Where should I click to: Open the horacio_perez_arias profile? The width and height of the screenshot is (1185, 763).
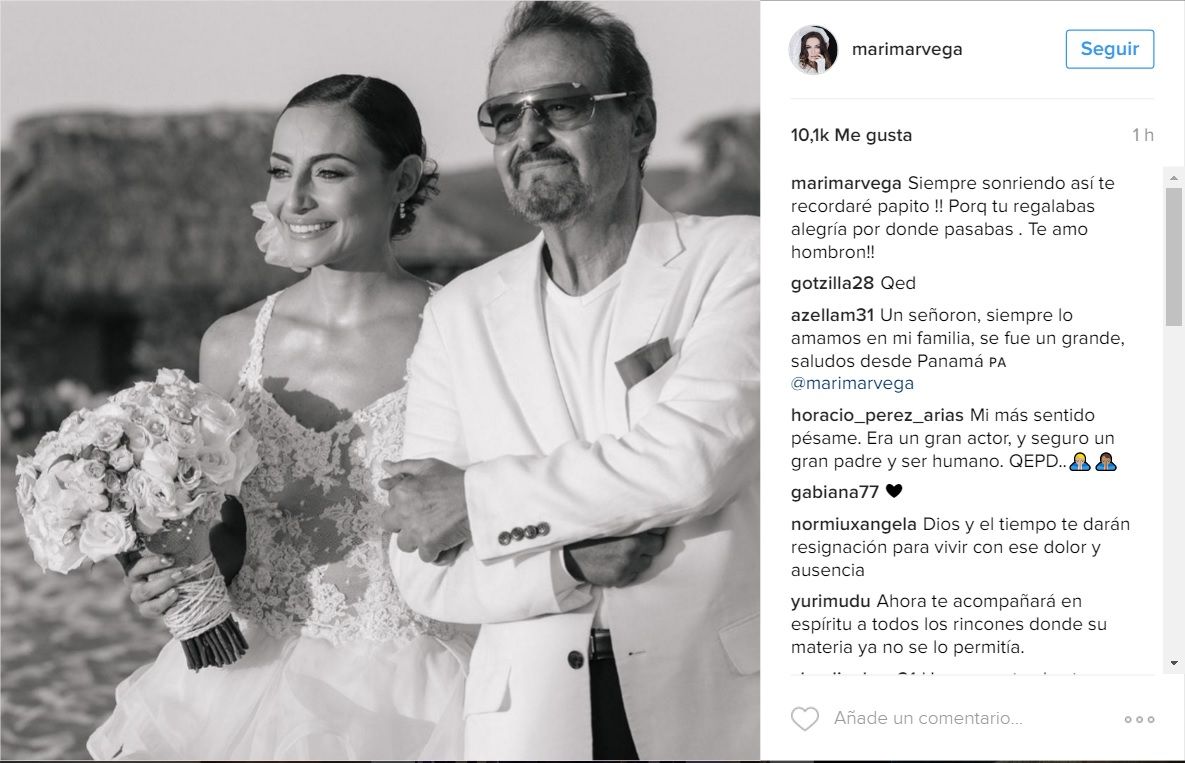pos(877,415)
